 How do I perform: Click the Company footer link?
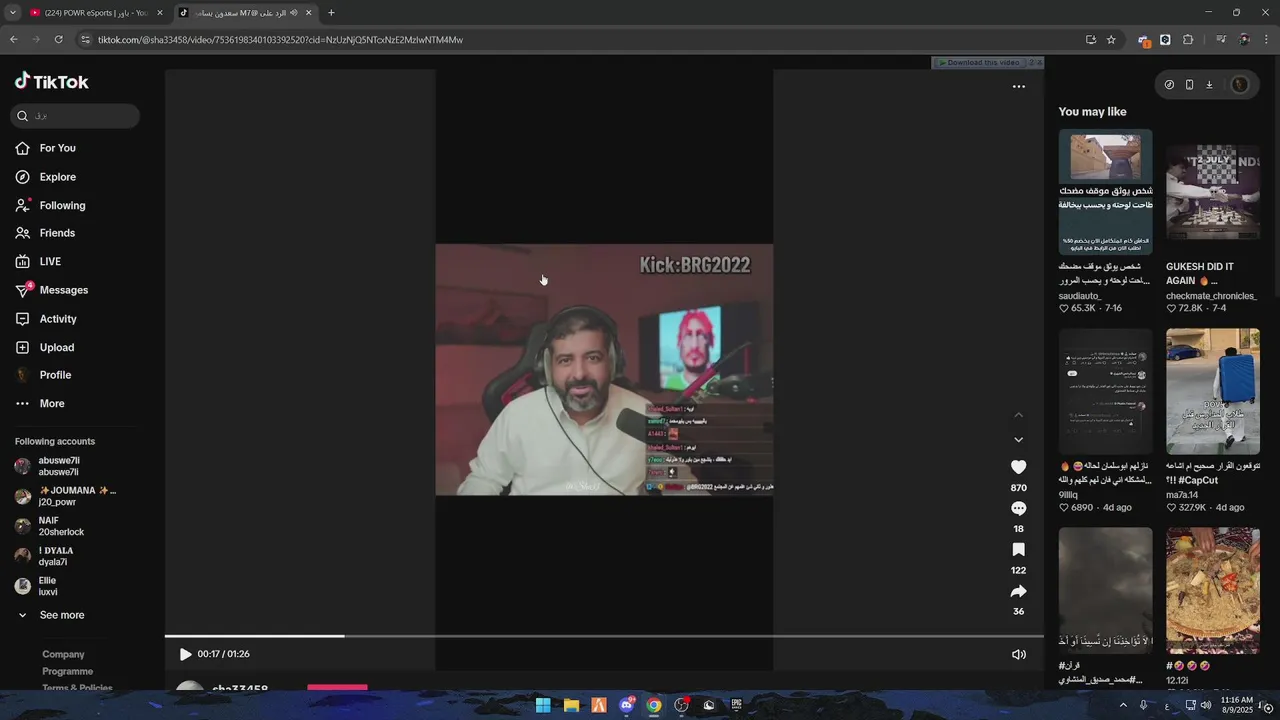pyautogui.click(x=63, y=654)
